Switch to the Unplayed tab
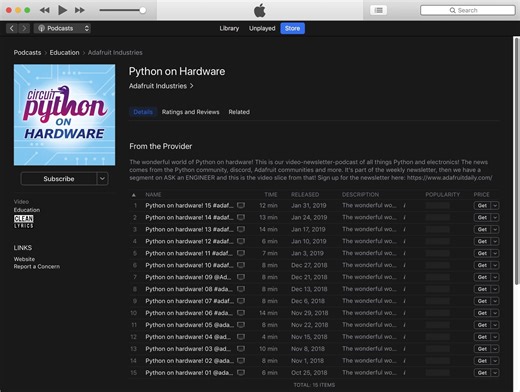The height and width of the screenshot is (392, 520). [262, 28]
